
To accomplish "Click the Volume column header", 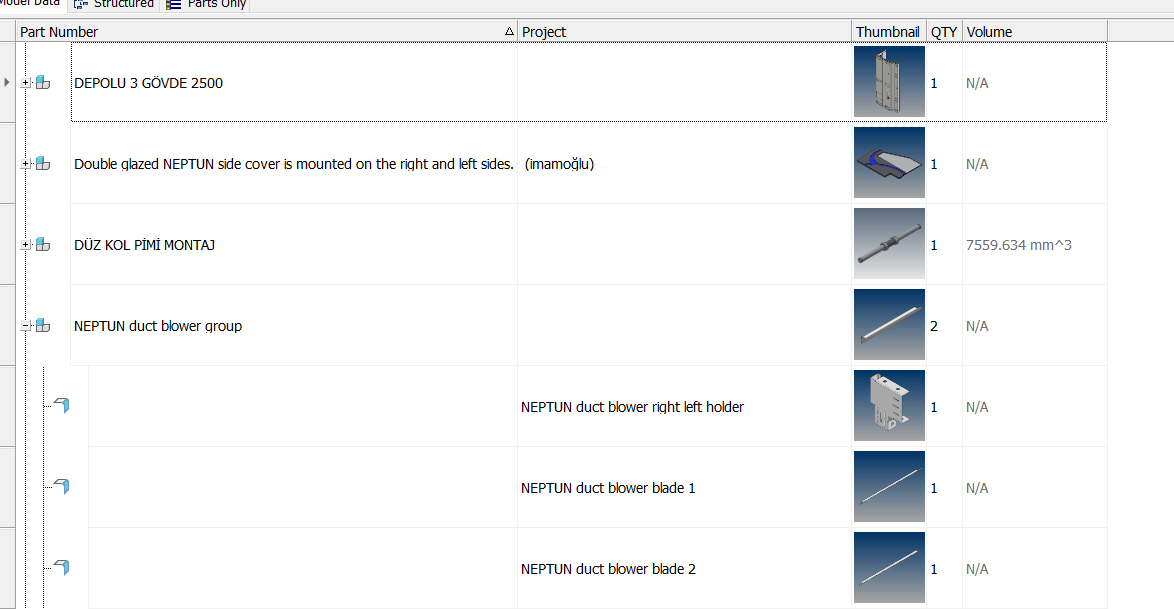I will coord(989,32).
